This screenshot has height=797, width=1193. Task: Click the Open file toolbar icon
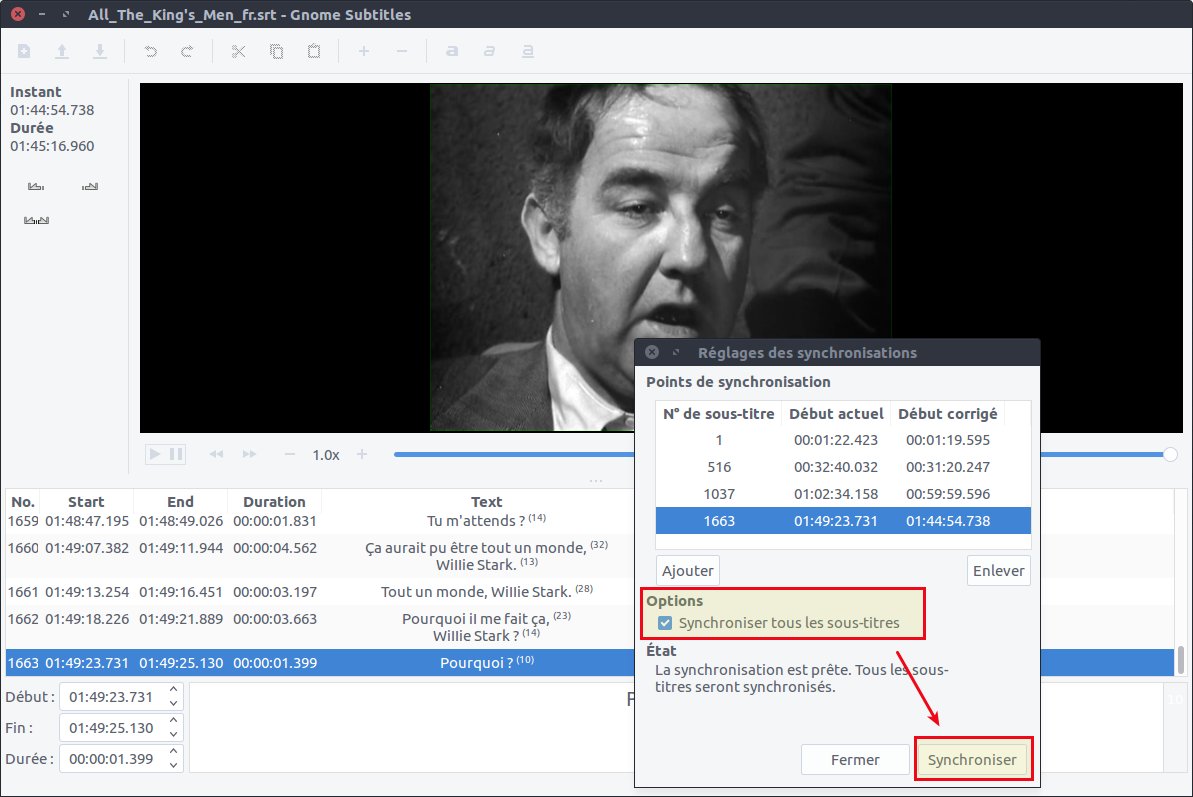coord(62,51)
